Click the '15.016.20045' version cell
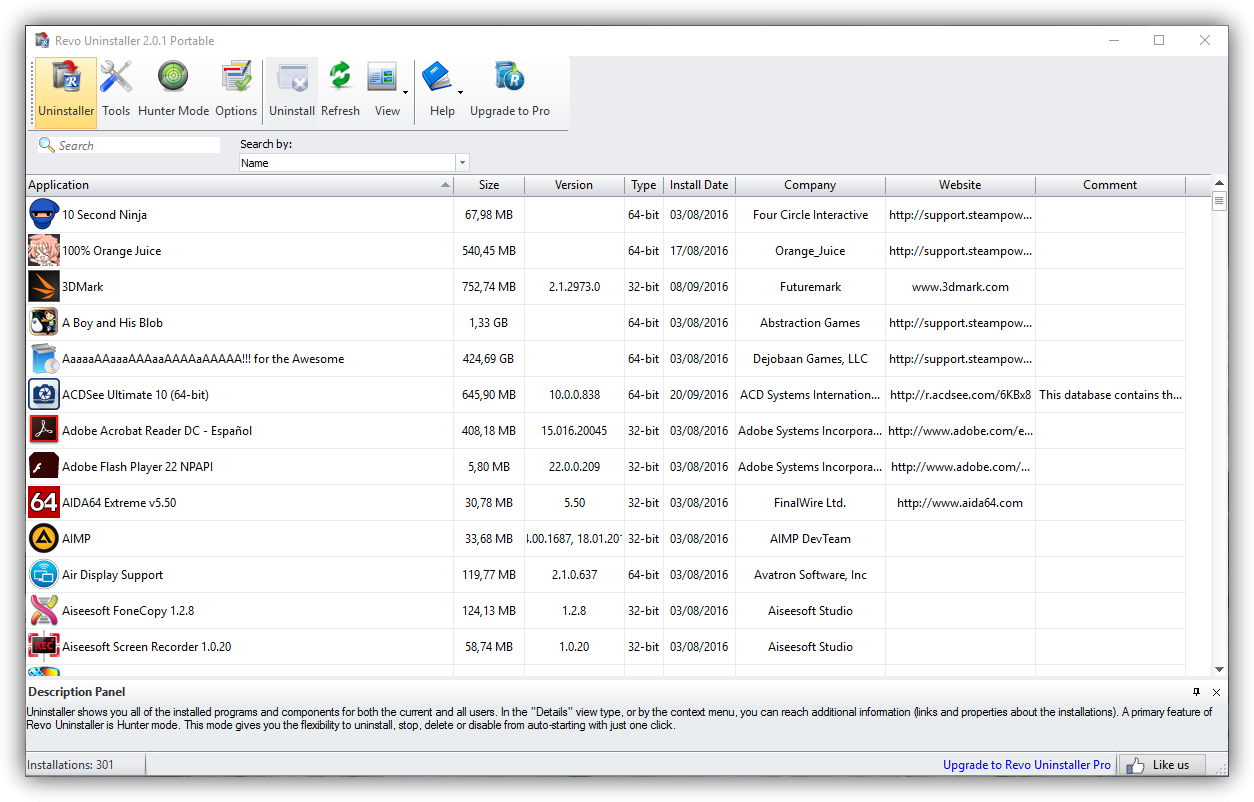The height and width of the screenshot is (802, 1254). (574, 431)
